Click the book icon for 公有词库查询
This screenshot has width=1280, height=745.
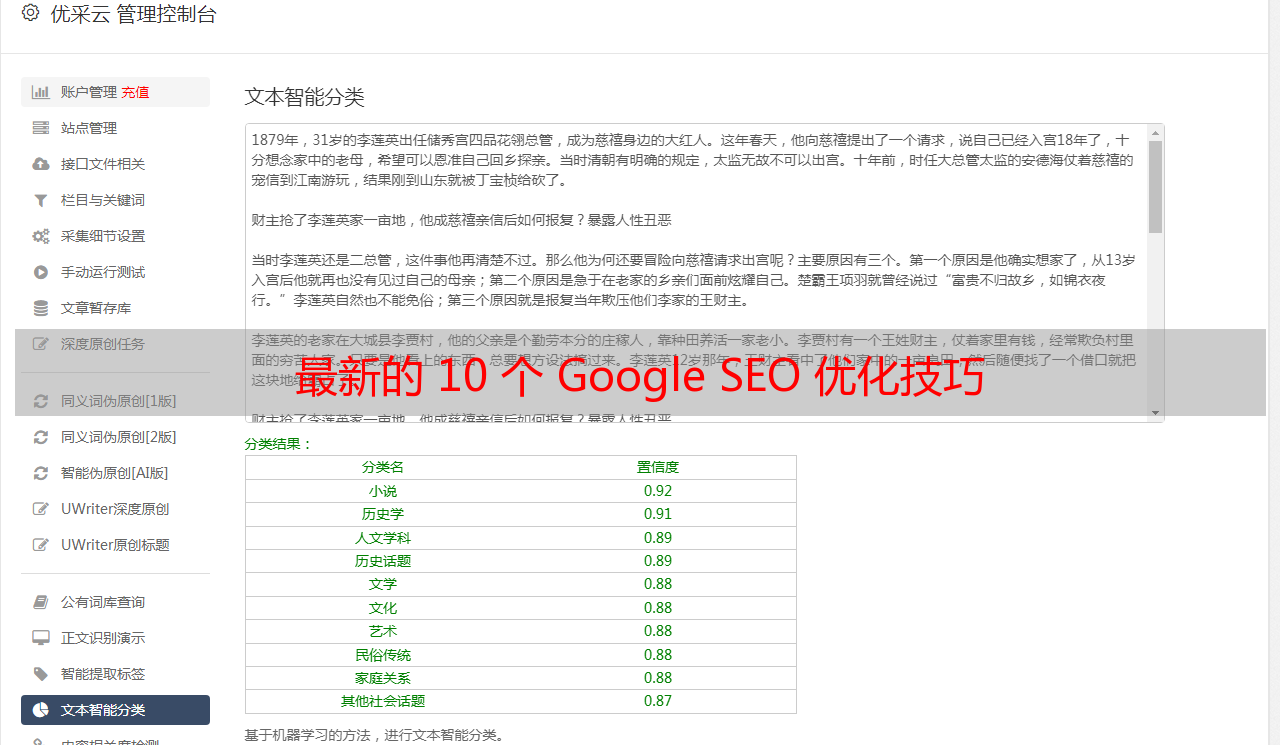[x=41, y=602]
